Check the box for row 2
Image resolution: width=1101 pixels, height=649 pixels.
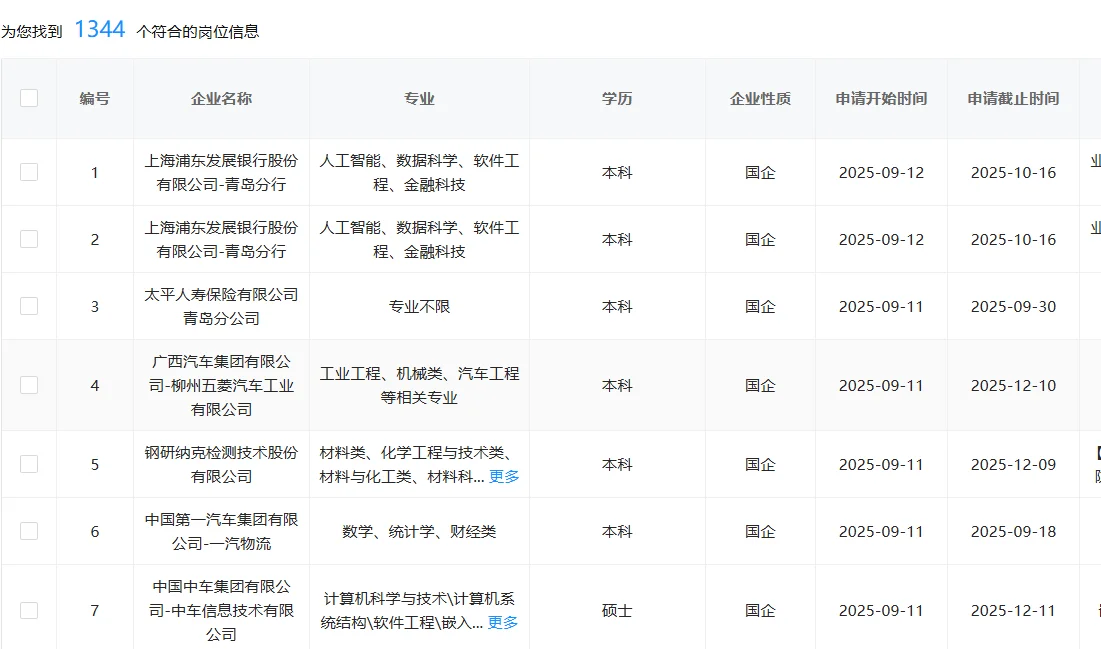29,239
